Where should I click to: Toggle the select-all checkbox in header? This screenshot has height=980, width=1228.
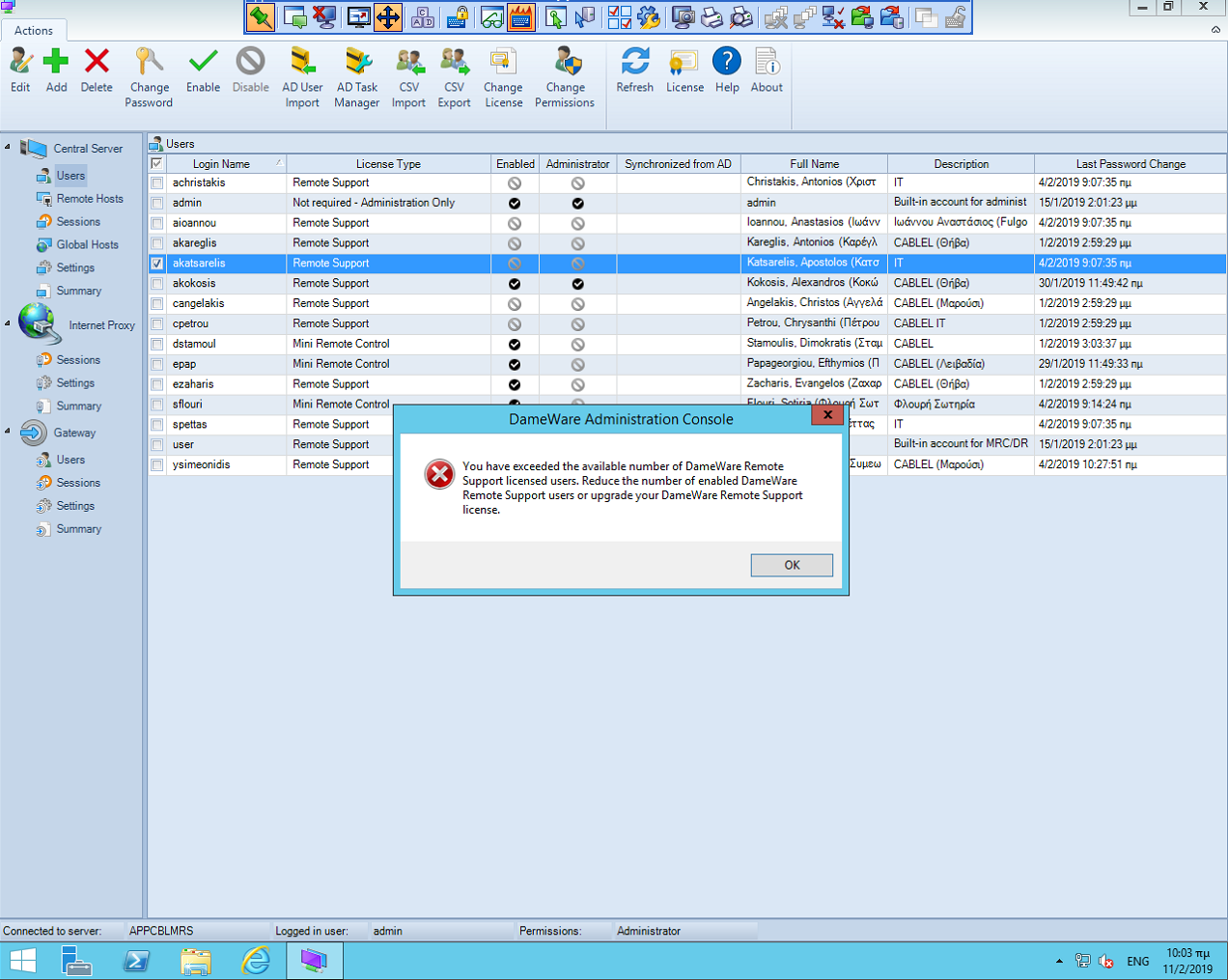[x=156, y=163]
